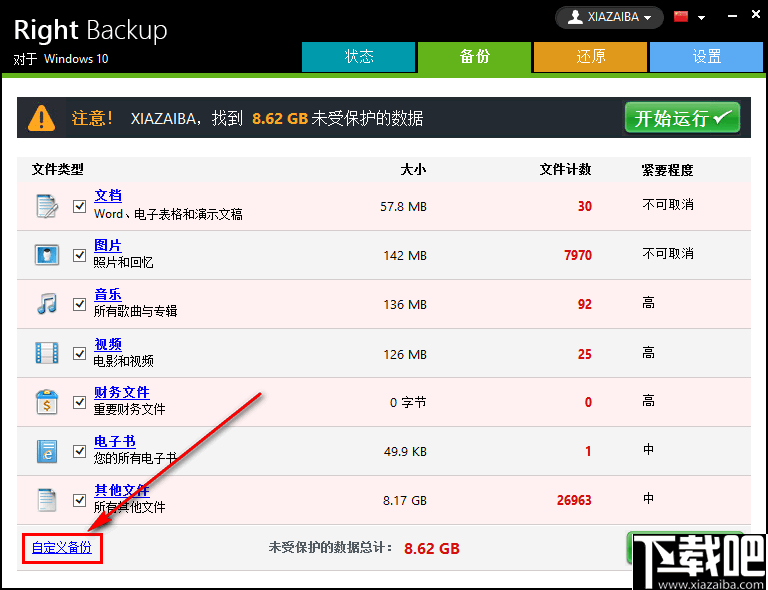This screenshot has width=768, height=590.
Task: Click the 136 MB size value
Action: click(405, 305)
